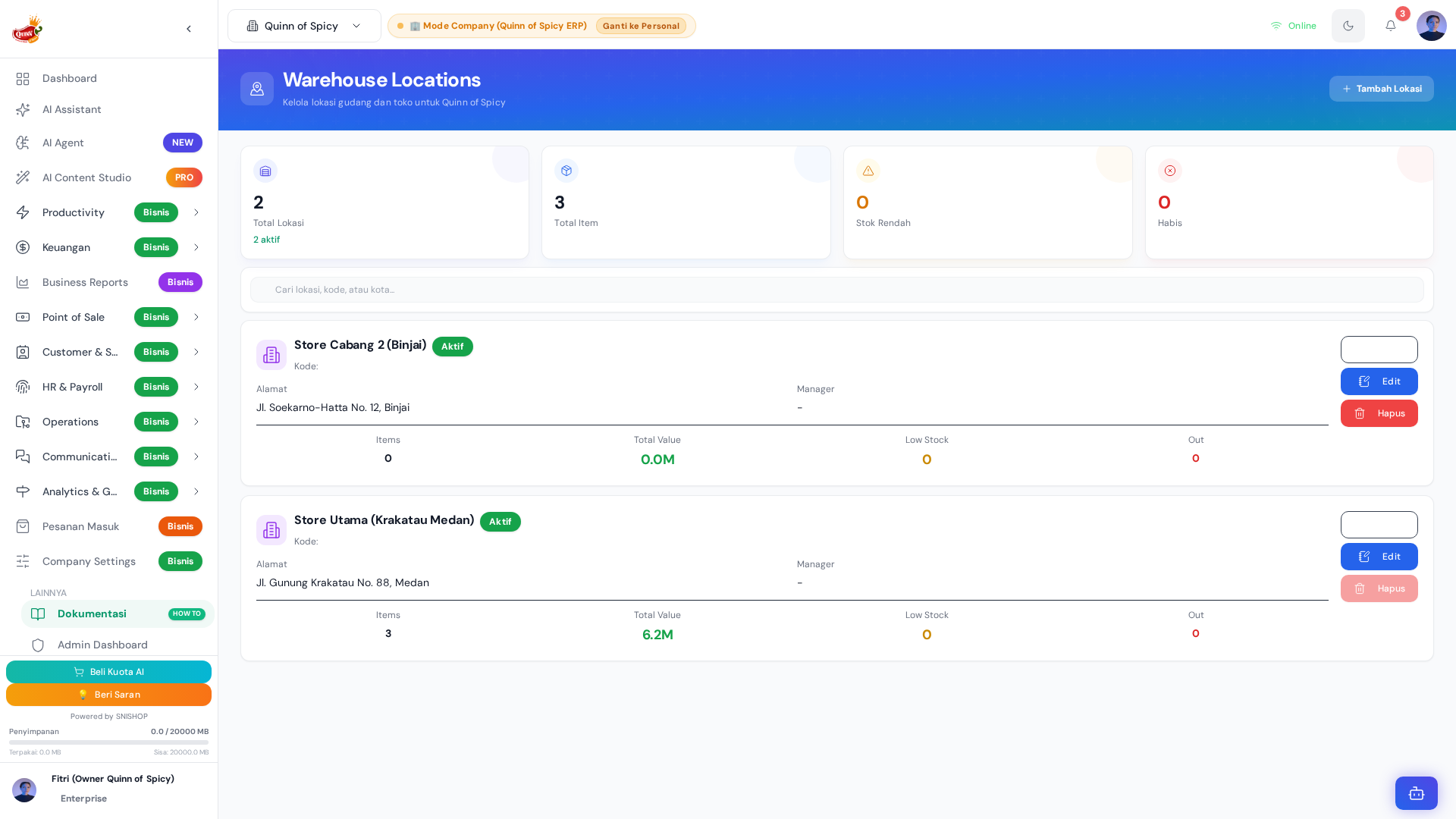Click the Habis cross icon
This screenshot has width=1456, height=819.
click(1170, 171)
